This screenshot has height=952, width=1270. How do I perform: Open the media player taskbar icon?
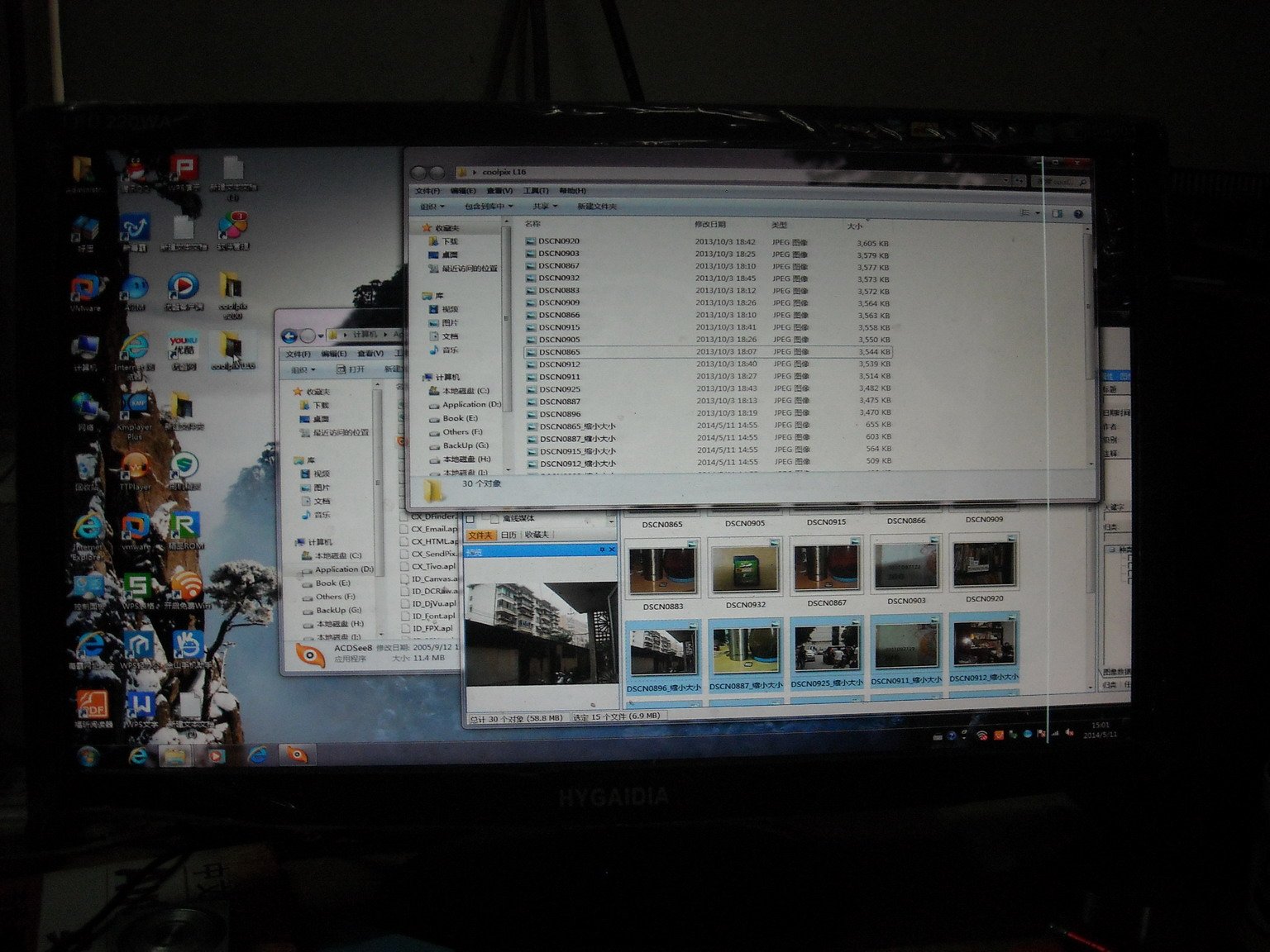click(x=215, y=754)
